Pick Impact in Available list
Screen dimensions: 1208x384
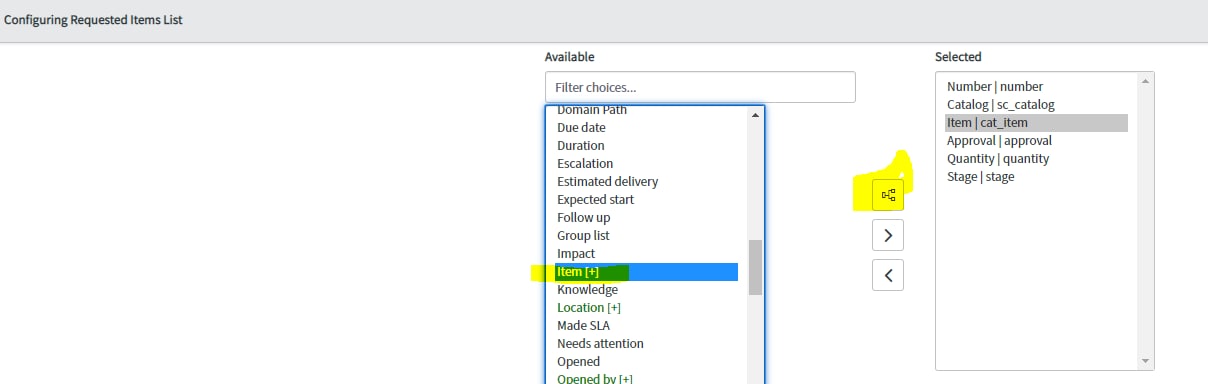pyautogui.click(x=647, y=254)
